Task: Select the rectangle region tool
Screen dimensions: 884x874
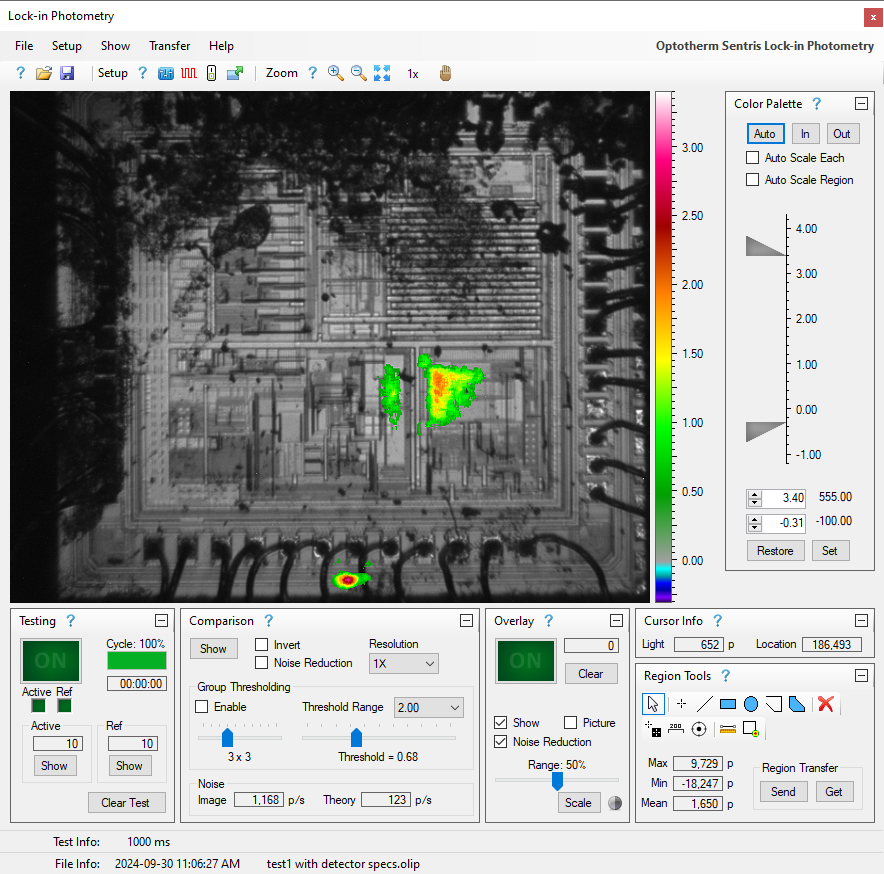Action: pos(727,704)
